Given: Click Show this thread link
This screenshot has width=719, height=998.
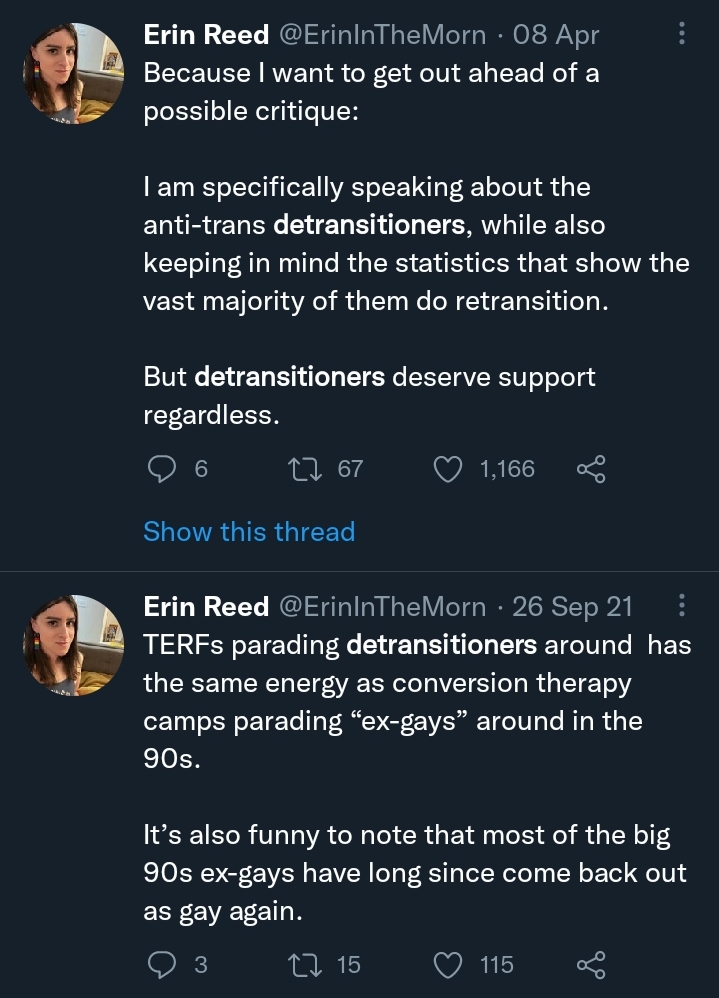Looking at the screenshot, I should coord(249,531).
